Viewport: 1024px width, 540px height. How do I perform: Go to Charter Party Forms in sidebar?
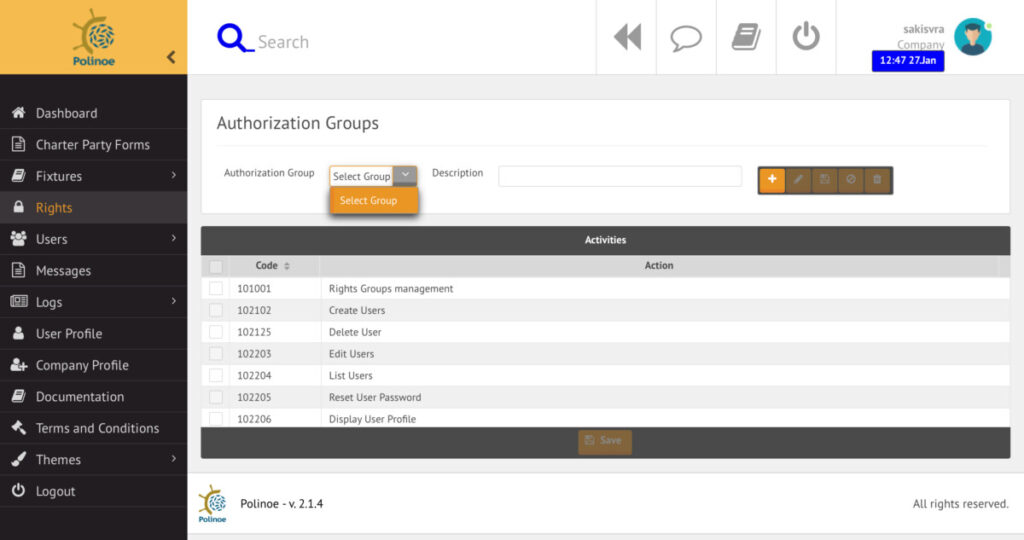92,145
